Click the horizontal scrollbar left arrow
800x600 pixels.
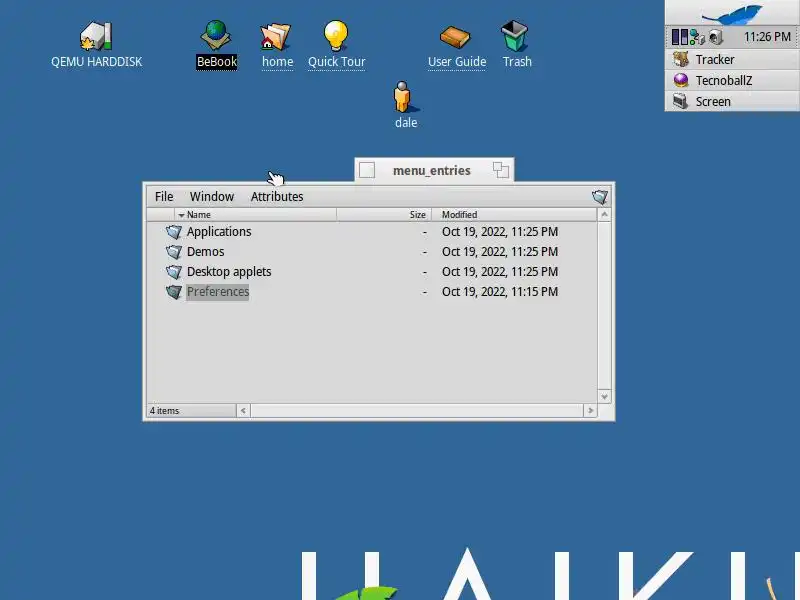tap(243, 410)
